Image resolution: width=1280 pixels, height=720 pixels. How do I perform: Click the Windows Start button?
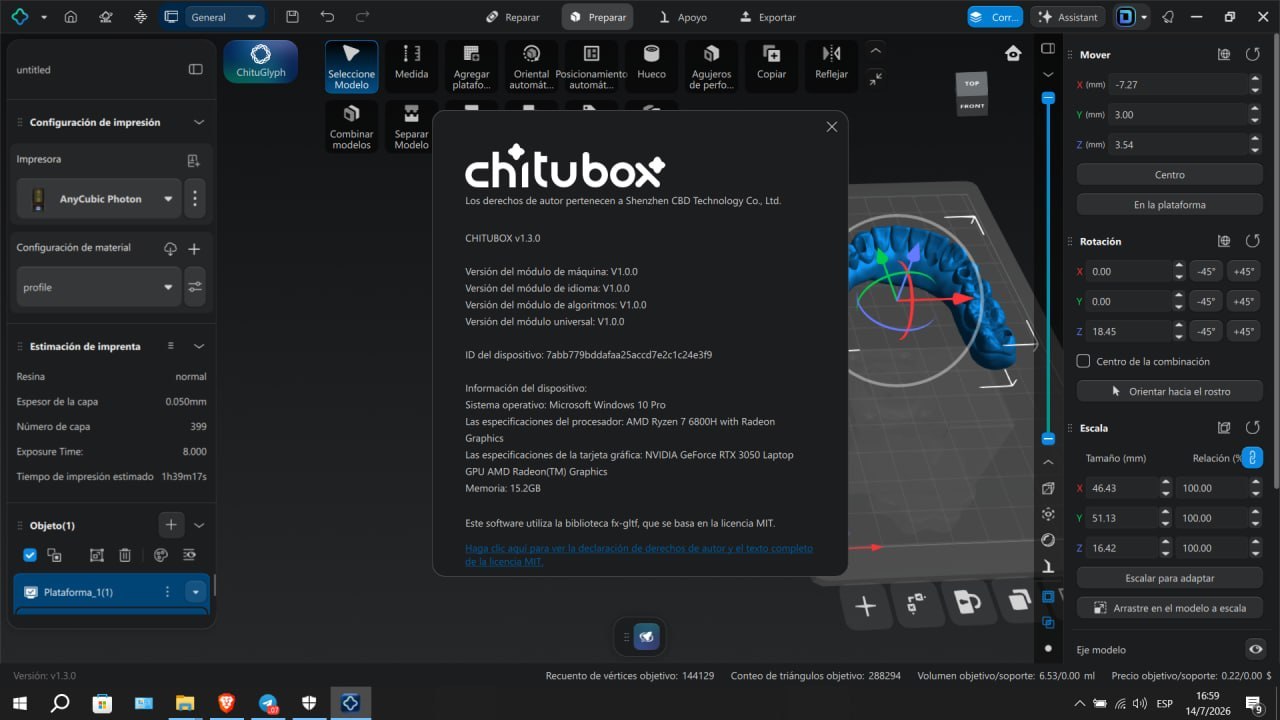click(19, 703)
